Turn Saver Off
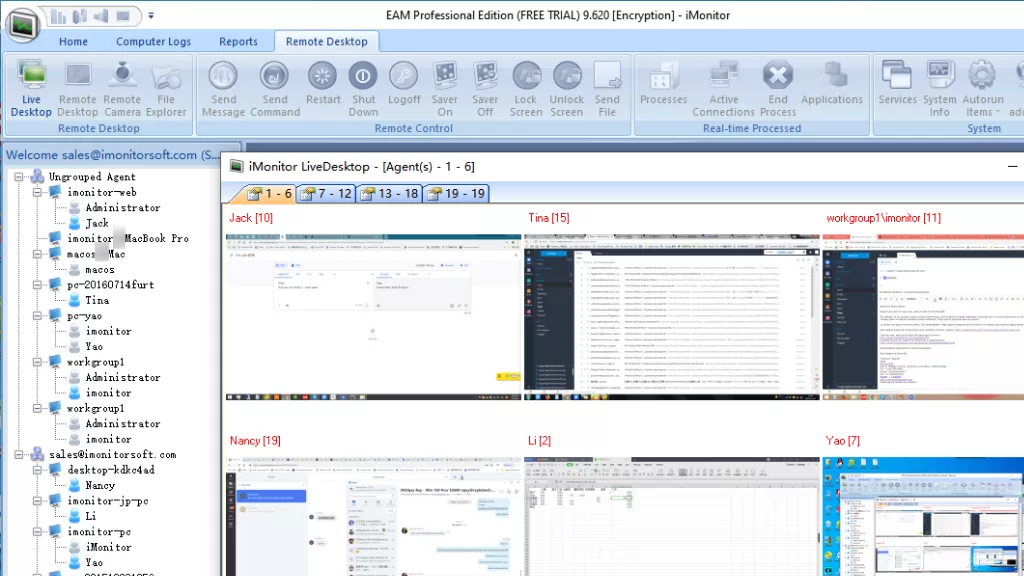The height and width of the screenshot is (576, 1024). click(x=485, y=89)
